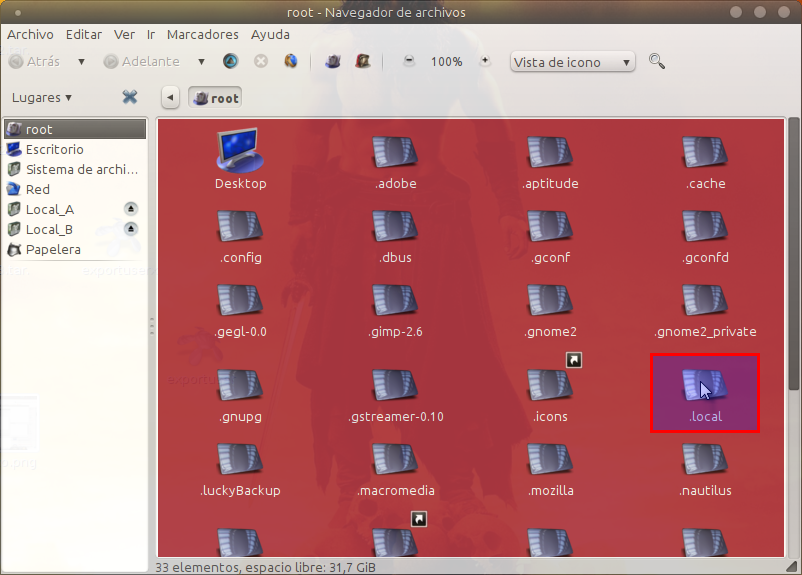Click the root path bar button

(x=215, y=97)
